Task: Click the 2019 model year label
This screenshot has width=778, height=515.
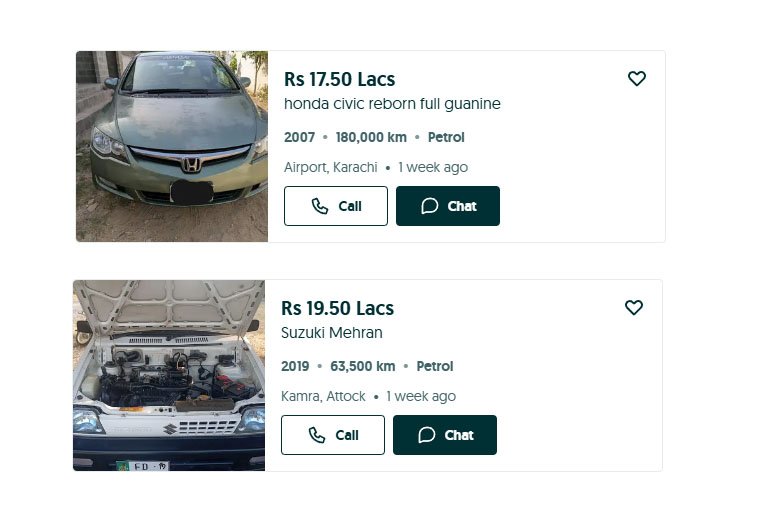Action: point(295,366)
